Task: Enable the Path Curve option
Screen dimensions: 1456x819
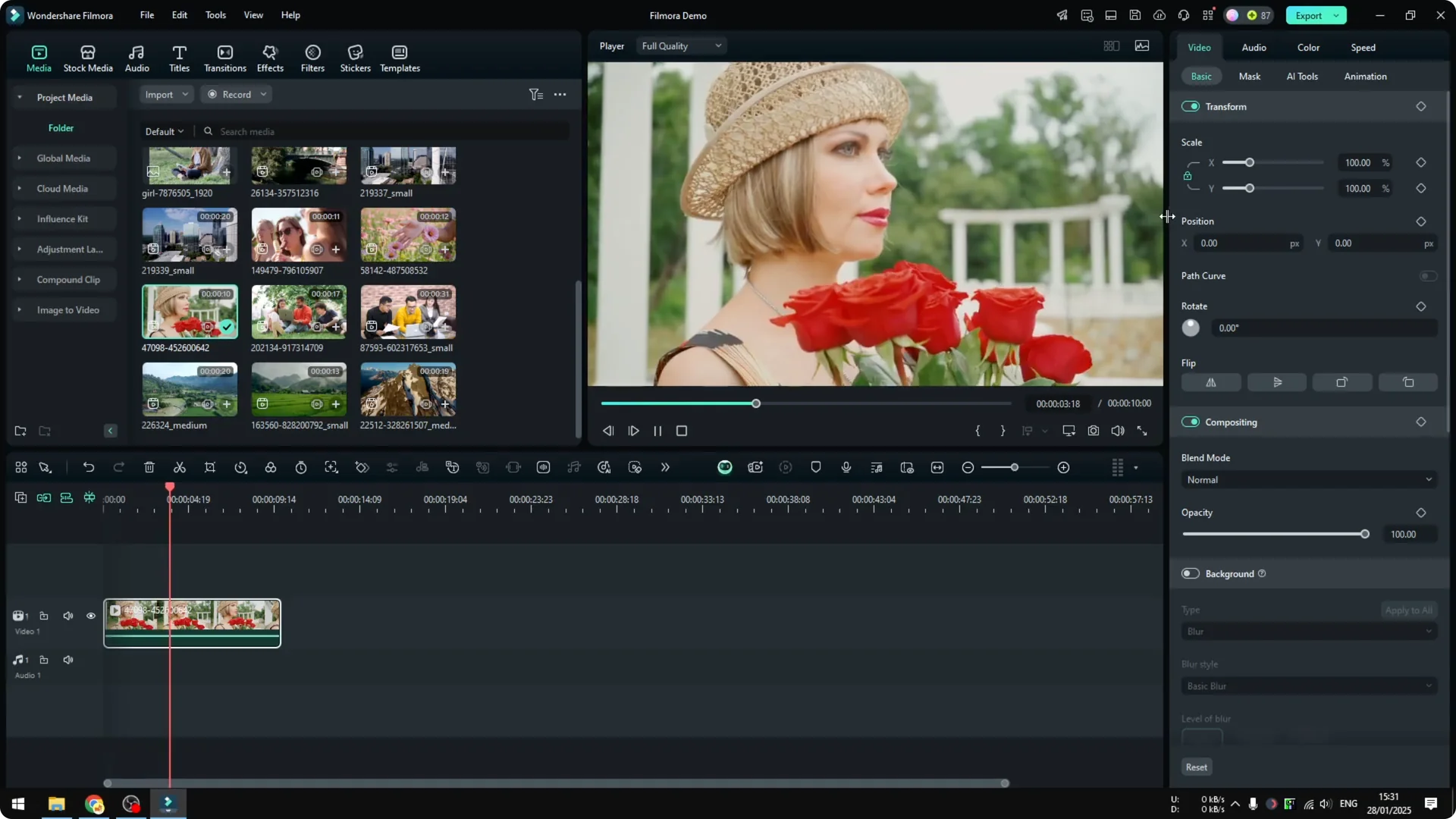Action: coord(1428,275)
